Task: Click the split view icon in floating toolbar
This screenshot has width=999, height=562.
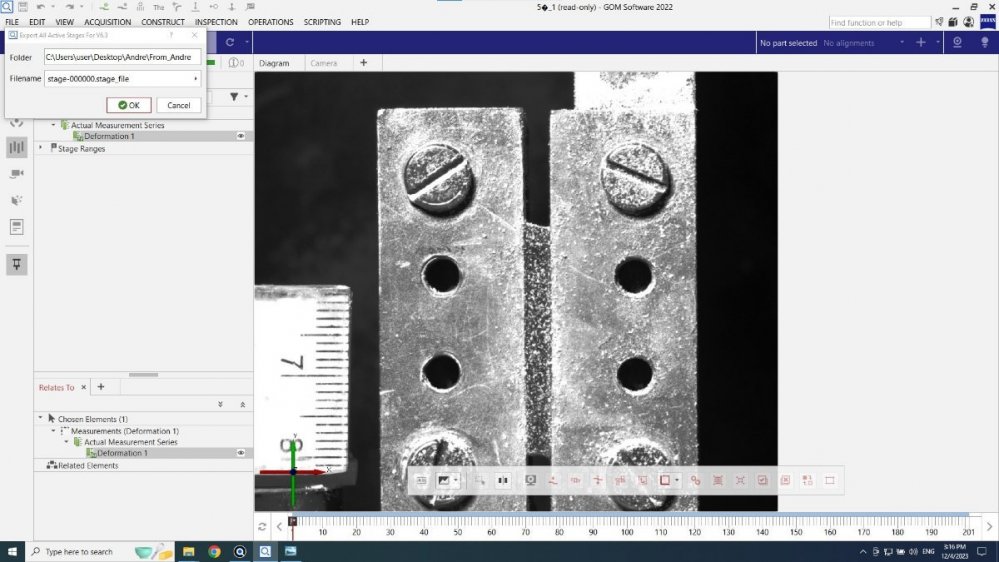Action: point(502,480)
